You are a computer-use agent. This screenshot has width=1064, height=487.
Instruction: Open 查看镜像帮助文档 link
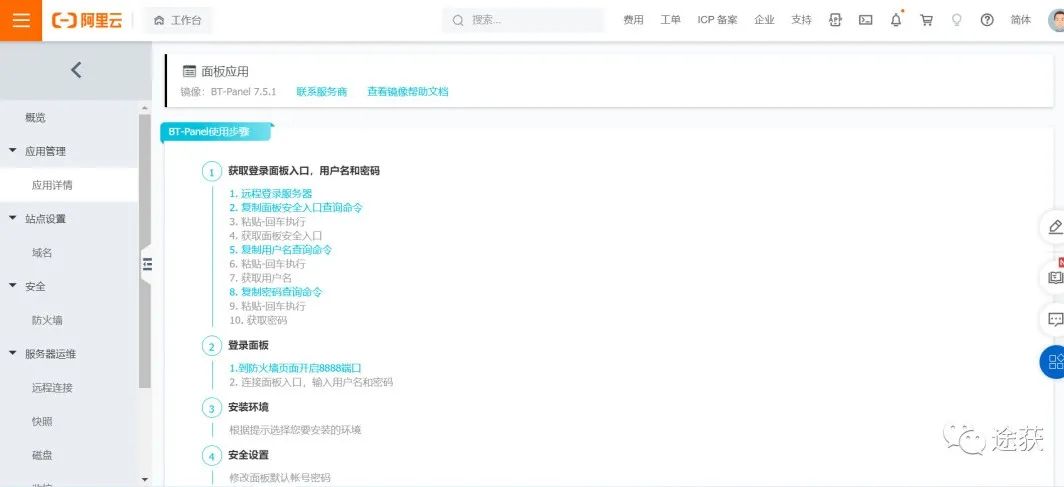coord(408,92)
